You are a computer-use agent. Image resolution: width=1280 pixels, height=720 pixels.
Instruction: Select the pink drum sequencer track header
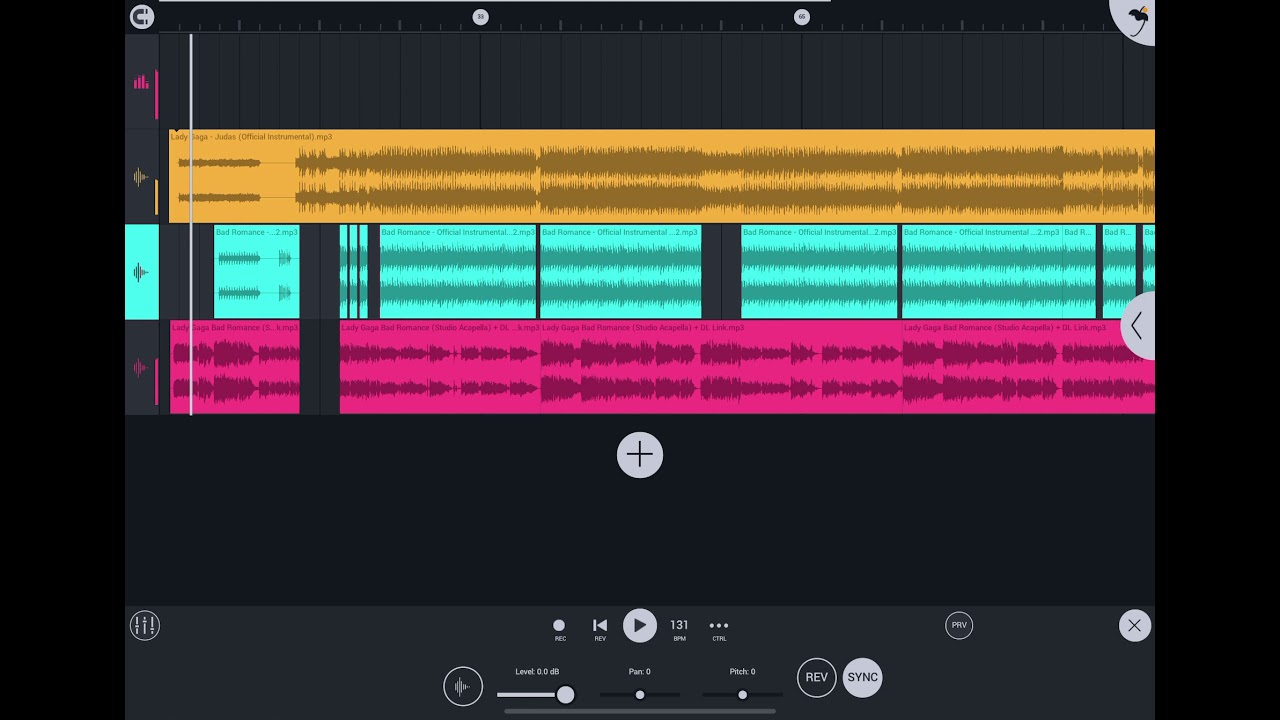click(x=141, y=82)
